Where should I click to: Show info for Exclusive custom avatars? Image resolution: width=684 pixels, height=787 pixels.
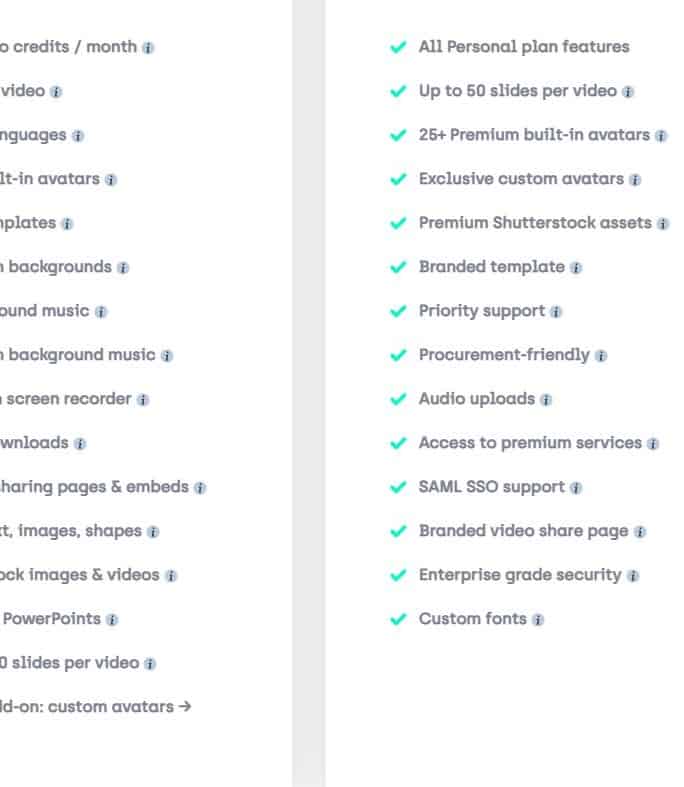click(635, 180)
